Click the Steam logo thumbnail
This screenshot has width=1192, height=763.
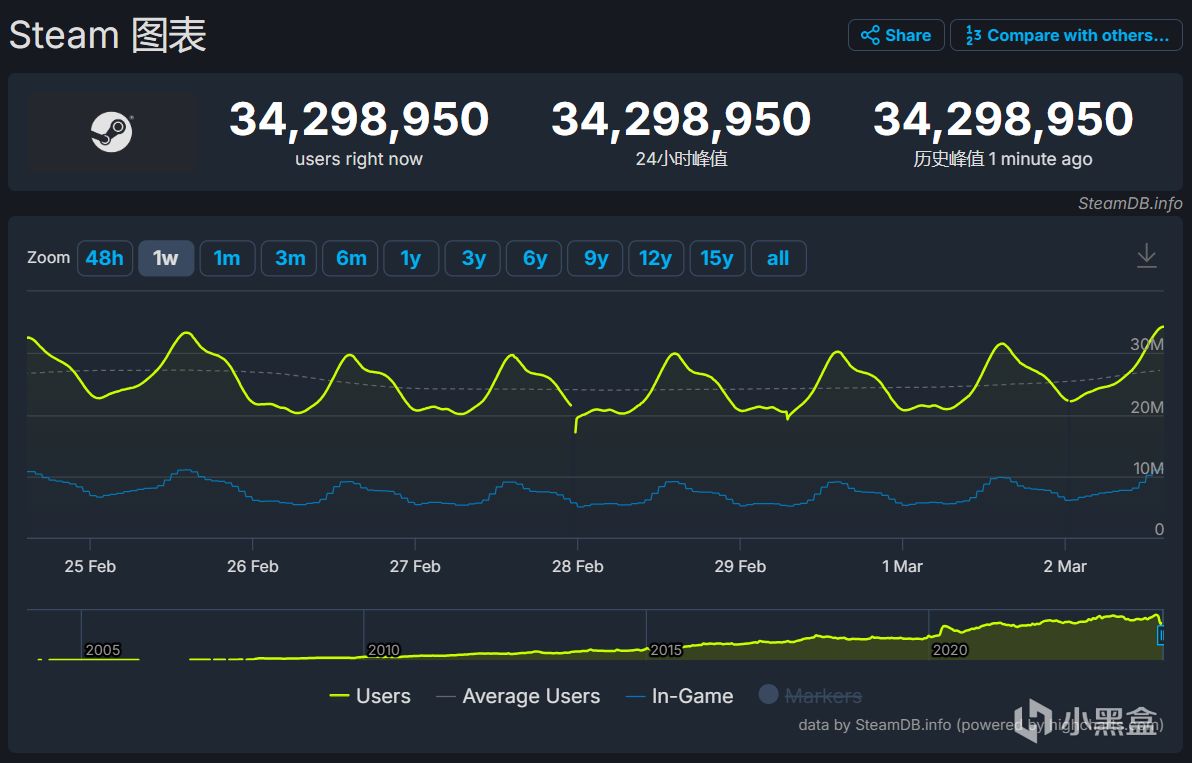click(113, 131)
